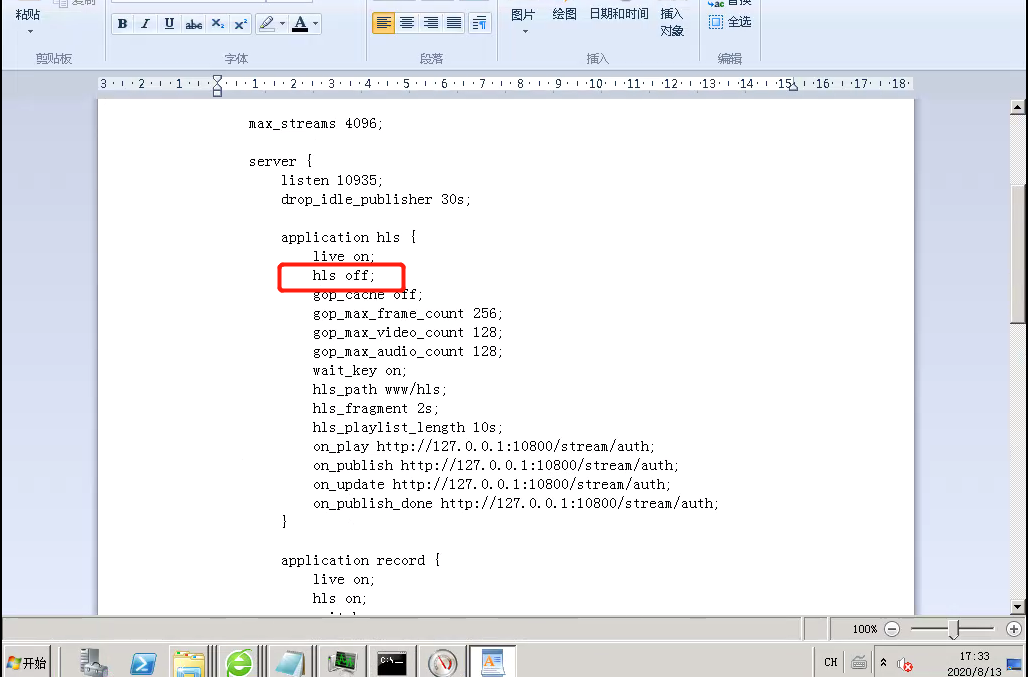Insert 日期和时间 date and time

(618, 14)
